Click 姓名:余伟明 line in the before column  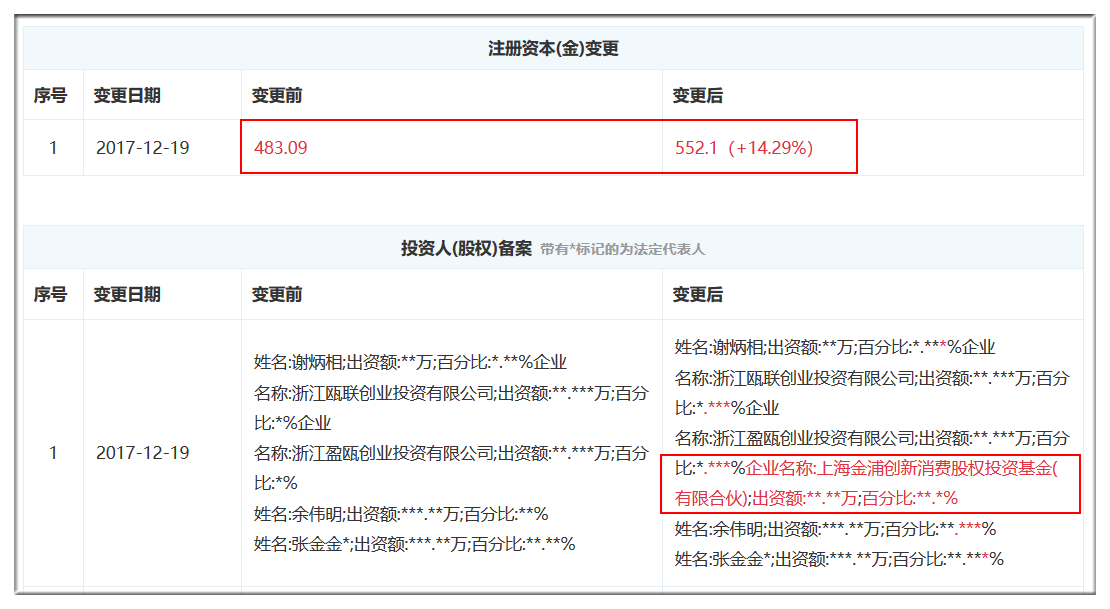[x=401, y=514]
